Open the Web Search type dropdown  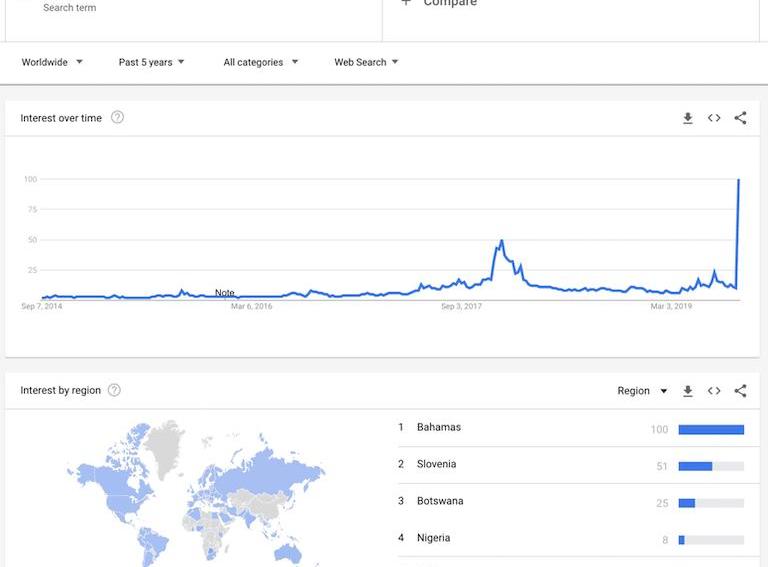366,62
